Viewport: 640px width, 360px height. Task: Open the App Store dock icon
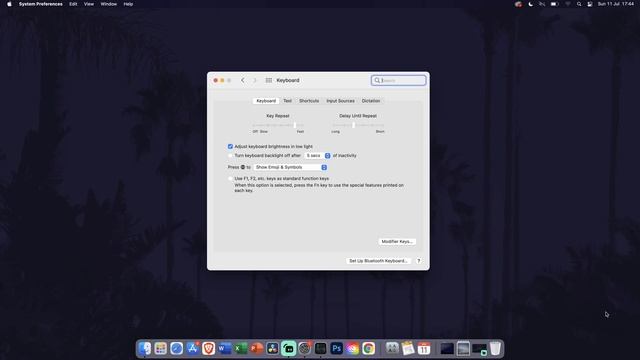tap(192, 349)
